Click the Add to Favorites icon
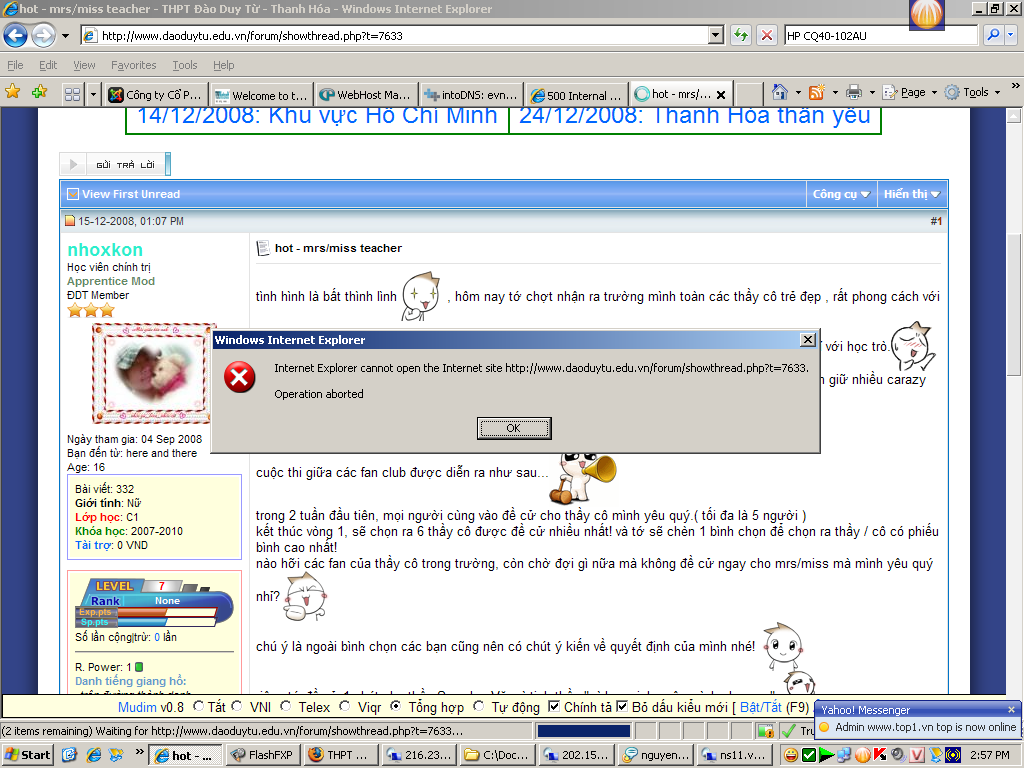The height and width of the screenshot is (768, 1024). click(x=39, y=92)
